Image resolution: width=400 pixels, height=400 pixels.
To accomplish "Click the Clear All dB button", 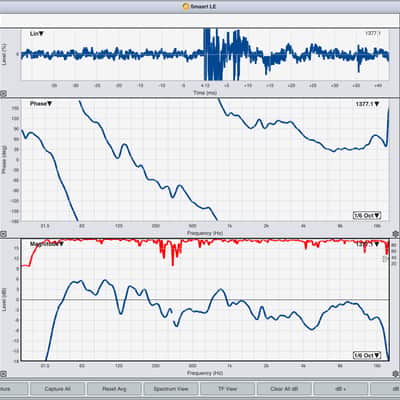I will (284, 389).
